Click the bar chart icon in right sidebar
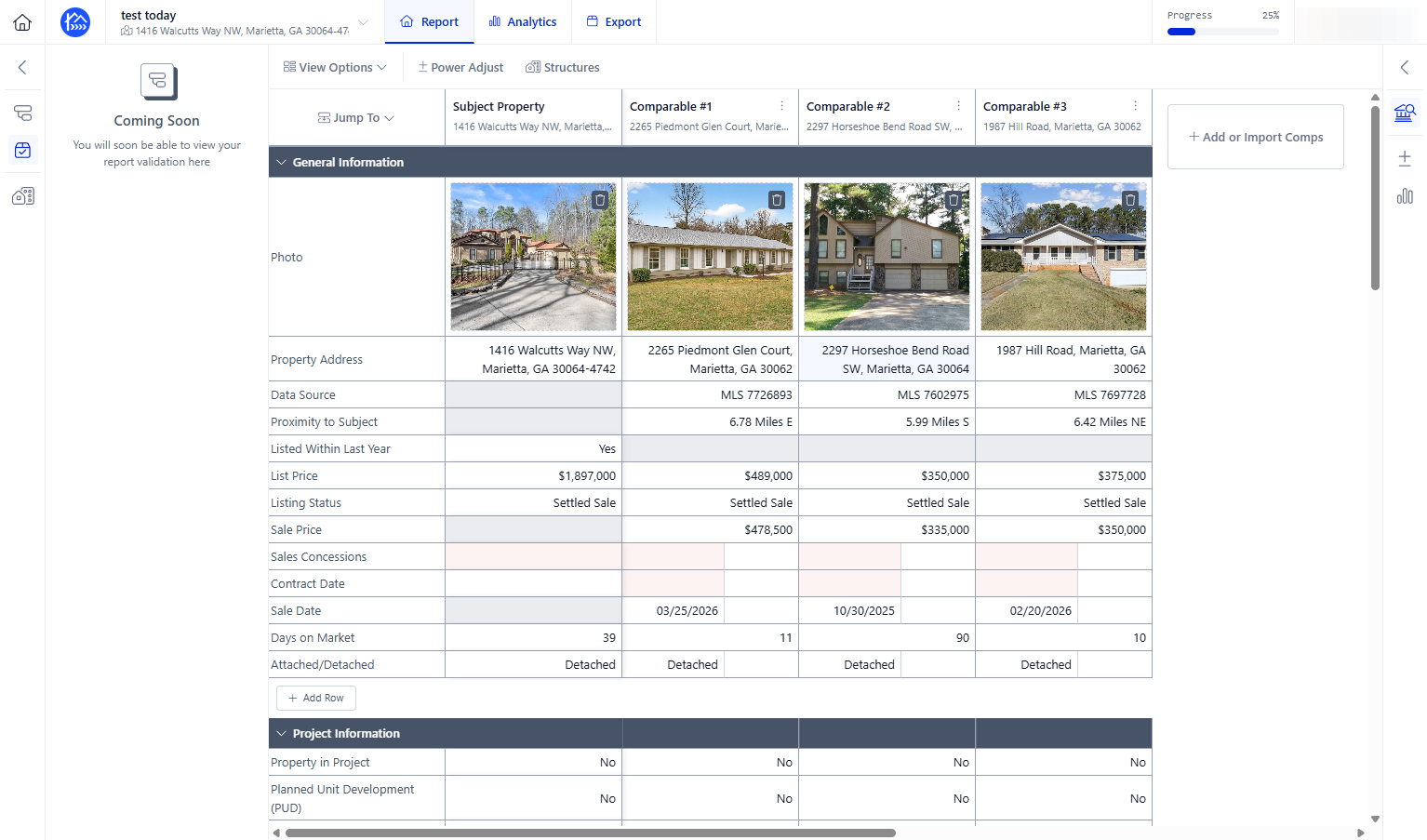 coord(1405,195)
